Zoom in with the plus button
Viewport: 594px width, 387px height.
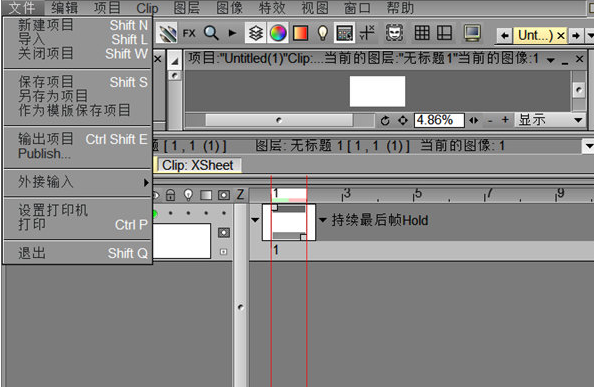point(505,120)
